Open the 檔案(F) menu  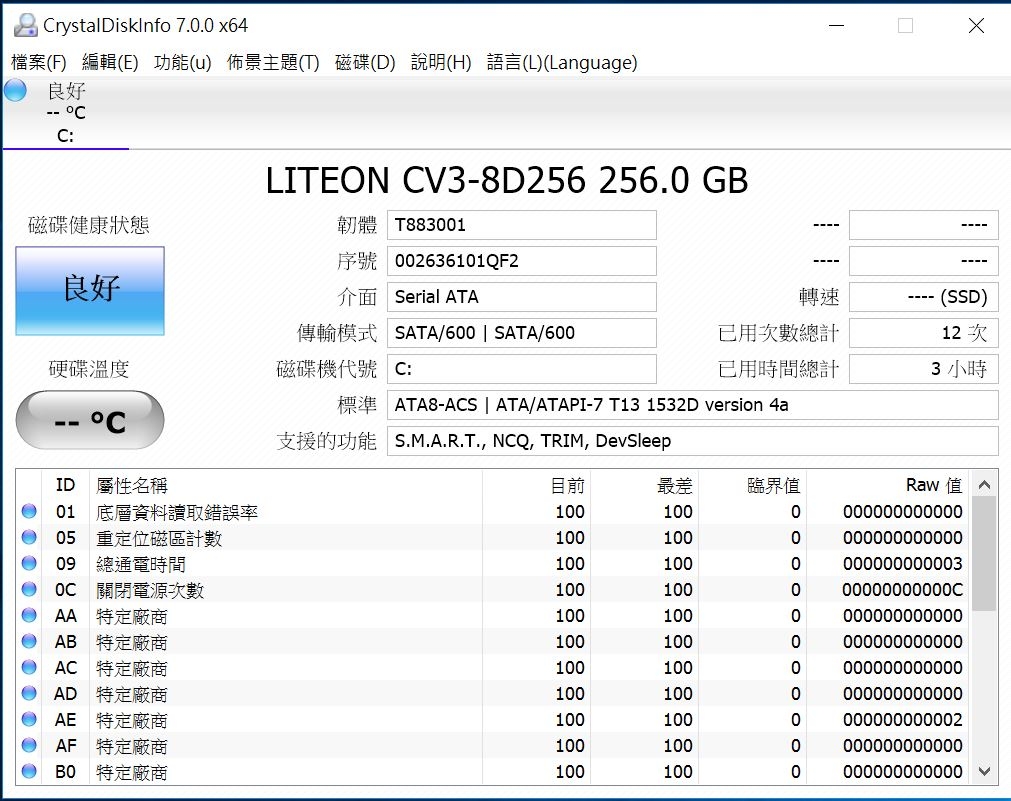coord(39,63)
